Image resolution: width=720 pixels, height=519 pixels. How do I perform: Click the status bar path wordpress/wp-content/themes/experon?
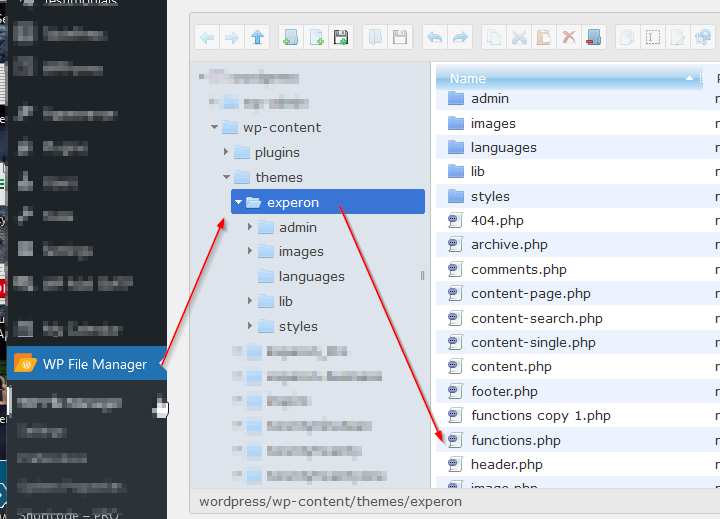(330, 501)
